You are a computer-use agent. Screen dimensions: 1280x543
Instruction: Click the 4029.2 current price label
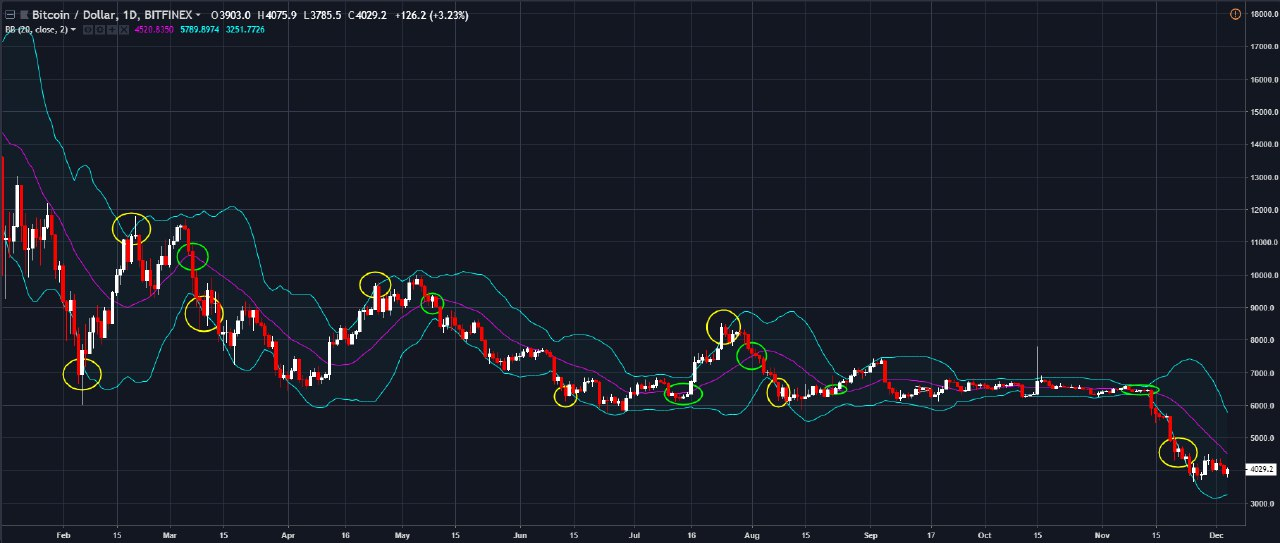(x=1259, y=469)
